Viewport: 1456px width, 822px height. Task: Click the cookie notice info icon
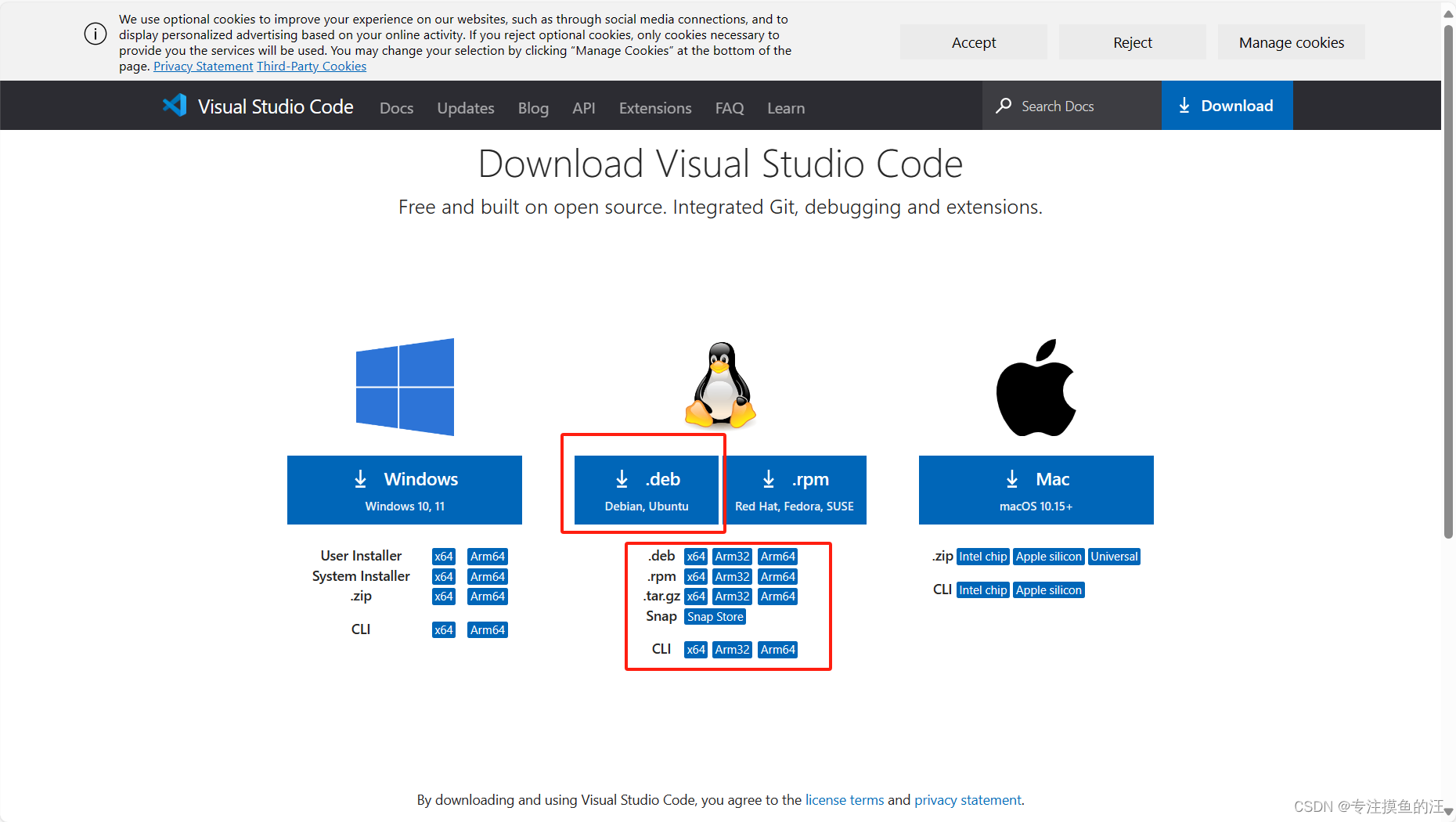96,34
